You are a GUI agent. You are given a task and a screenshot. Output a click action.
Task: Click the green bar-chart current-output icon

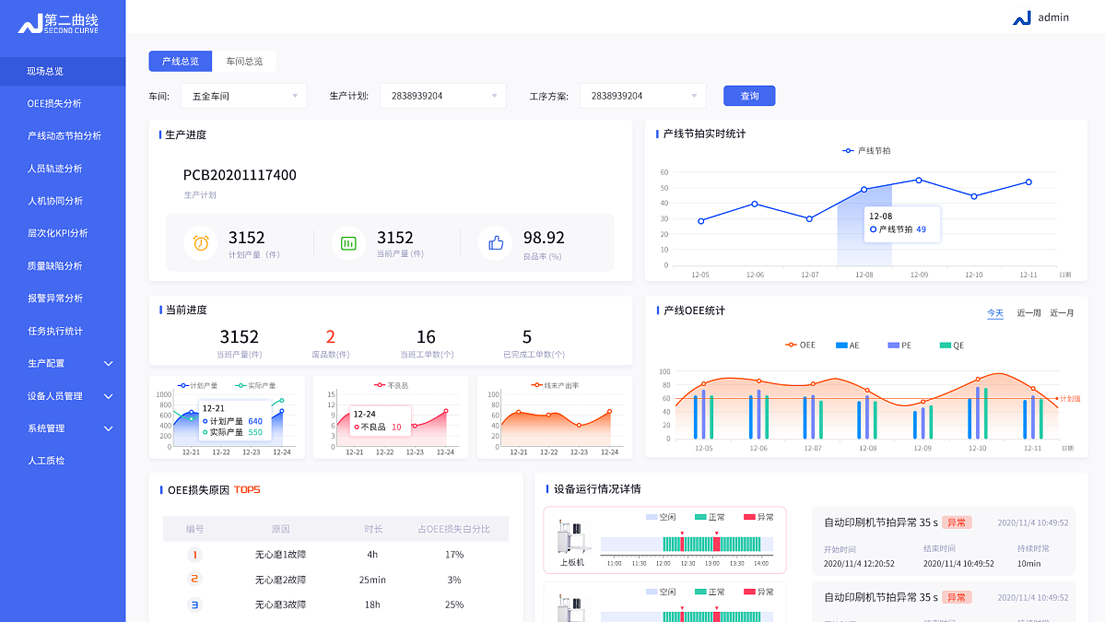[348, 243]
